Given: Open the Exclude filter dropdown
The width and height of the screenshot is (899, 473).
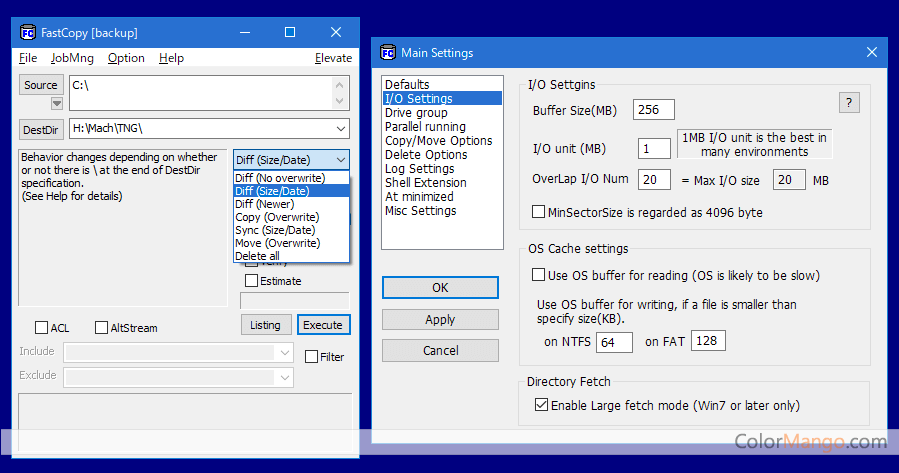Looking at the screenshot, I should pos(285,377).
